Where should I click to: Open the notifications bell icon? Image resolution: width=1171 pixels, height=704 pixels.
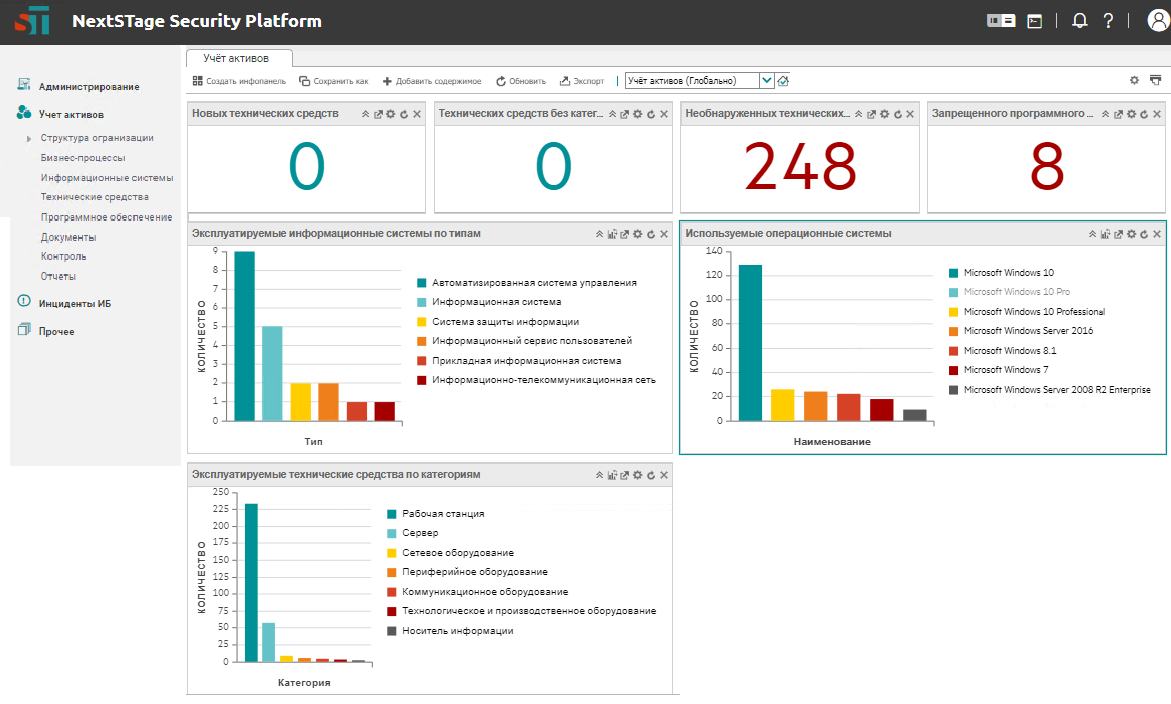click(1079, 21)
